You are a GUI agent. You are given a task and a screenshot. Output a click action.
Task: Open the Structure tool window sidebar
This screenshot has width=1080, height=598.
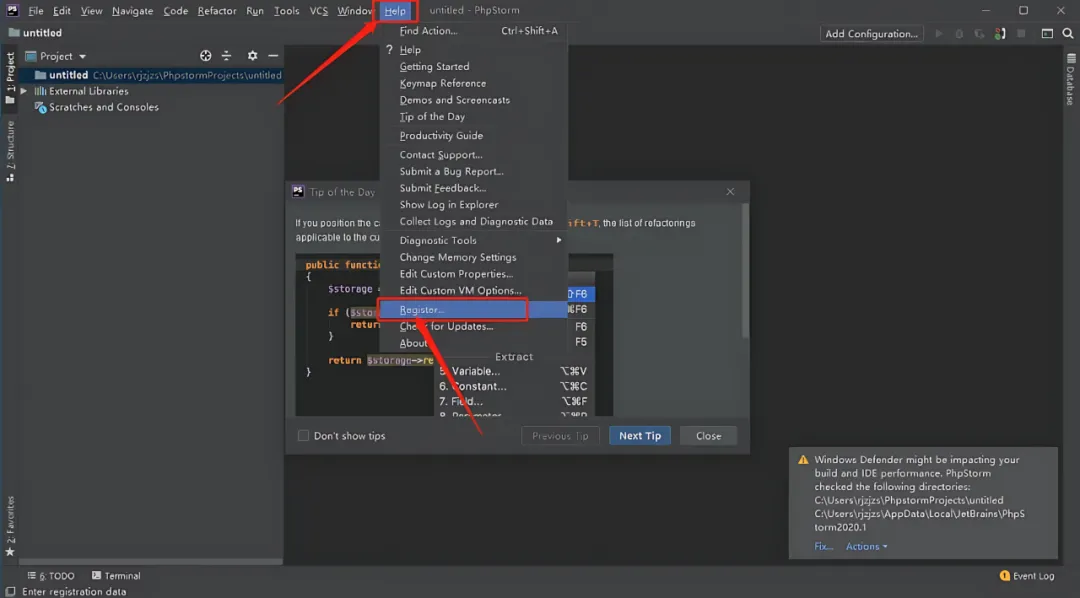10,151
